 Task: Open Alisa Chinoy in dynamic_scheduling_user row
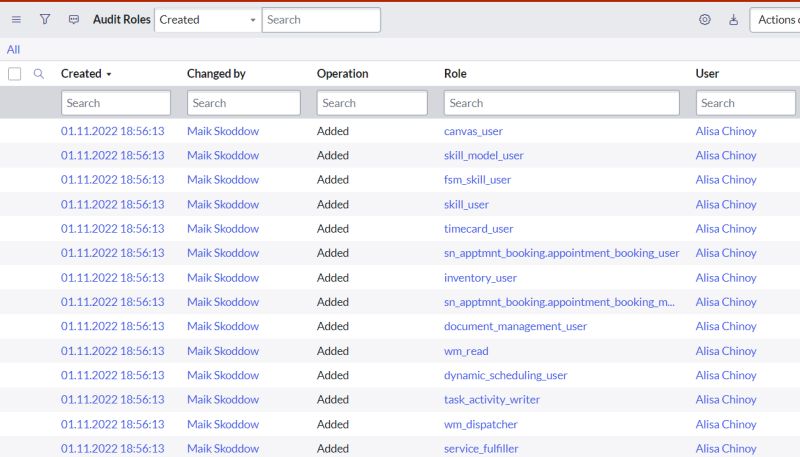[x=726, y=375]
